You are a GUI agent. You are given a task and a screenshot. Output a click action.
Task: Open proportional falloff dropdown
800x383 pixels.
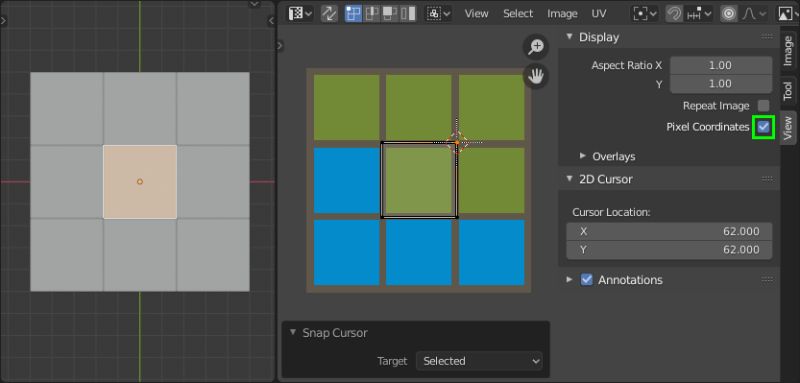[x=754, y=14]
